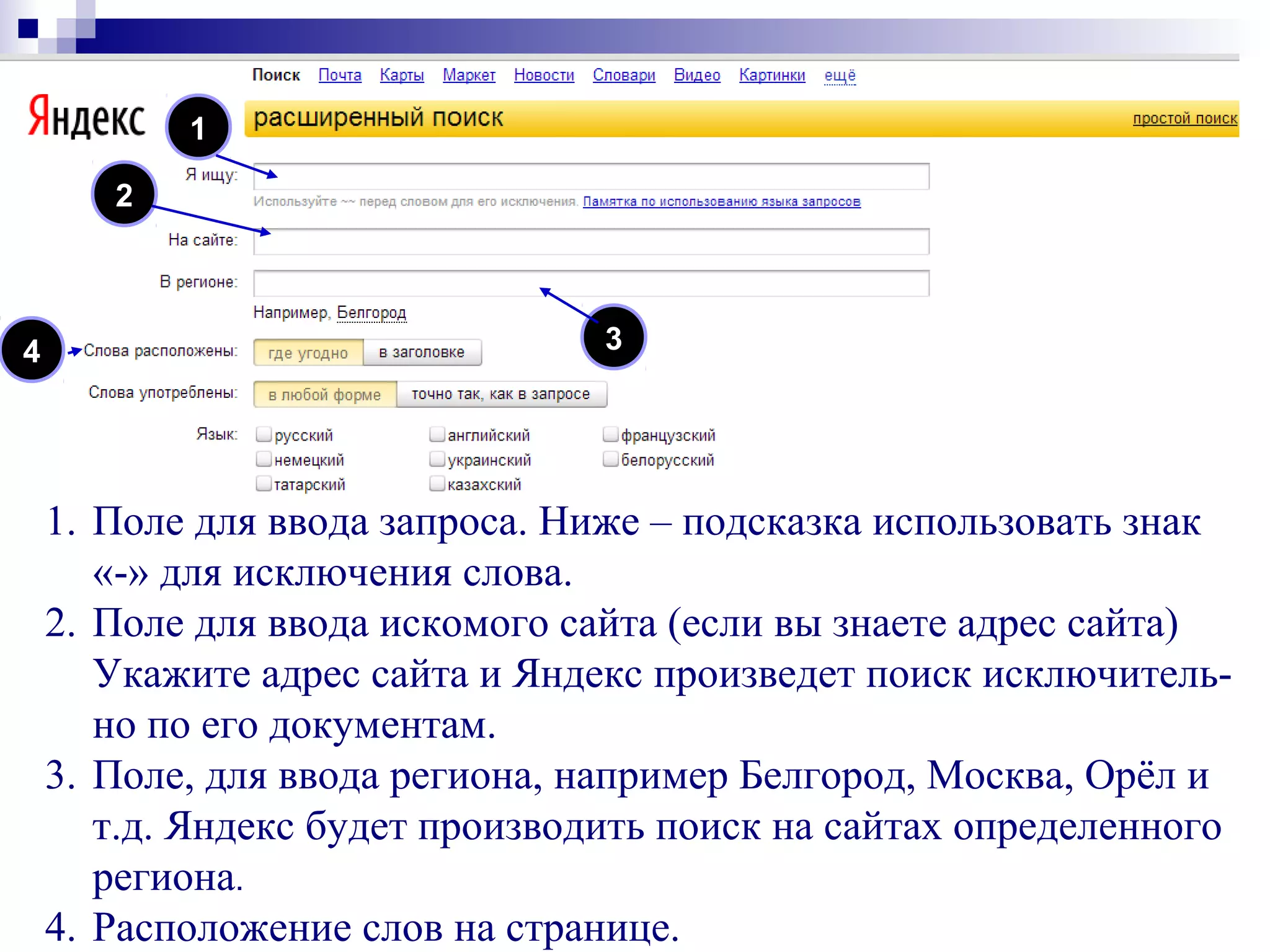This screenshot has height=952, width=1270.
Task: Open the Карты service link
Action: (x=402, y=75)
